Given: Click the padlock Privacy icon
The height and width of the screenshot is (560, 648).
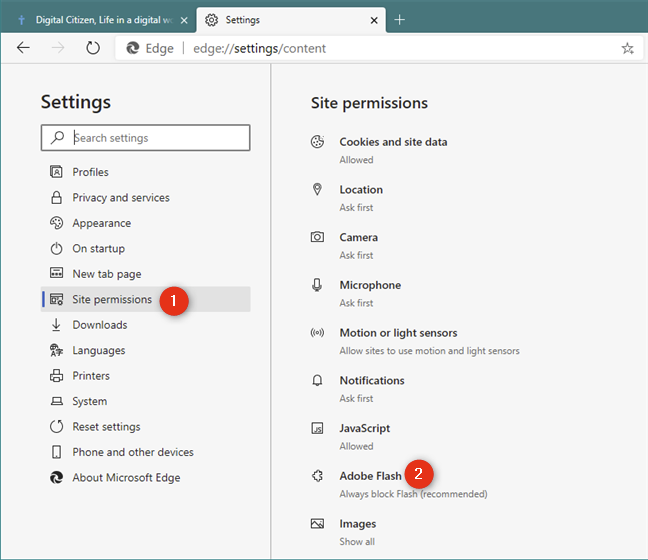Looking at the screenshot, I should pos(56,198).
